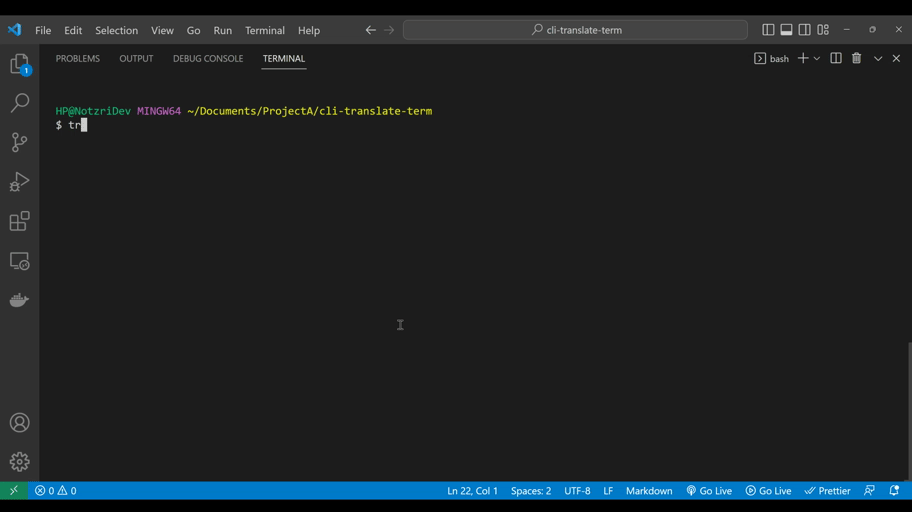This screenshot has height=512, width=912.
Task: Click MINGW64 text in the prompt
Action: (159, 111)
